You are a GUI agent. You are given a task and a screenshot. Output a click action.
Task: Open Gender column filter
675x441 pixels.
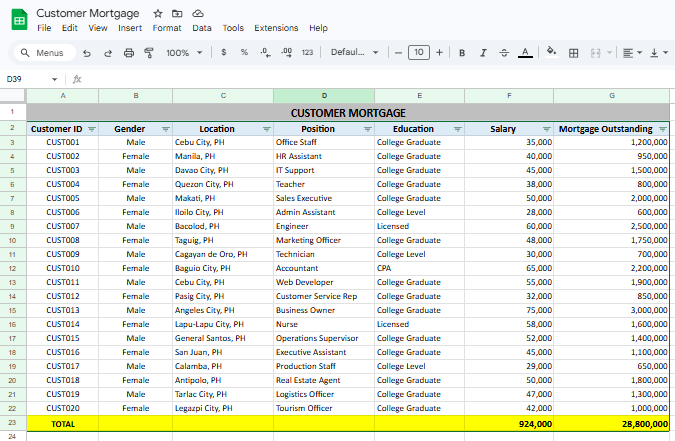coord(166,129)
